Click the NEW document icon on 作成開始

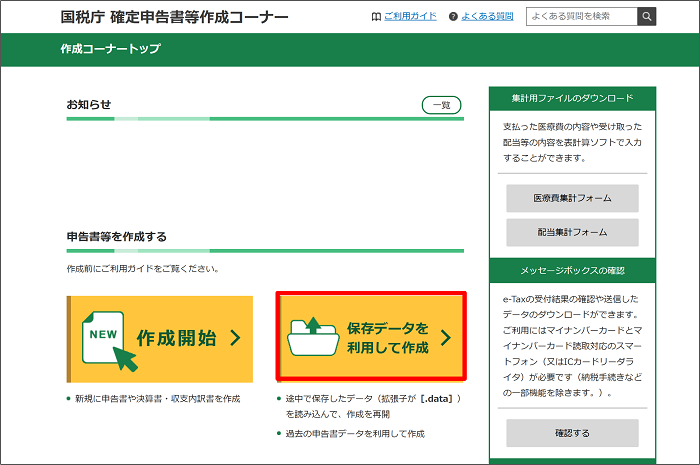point(102,339)
